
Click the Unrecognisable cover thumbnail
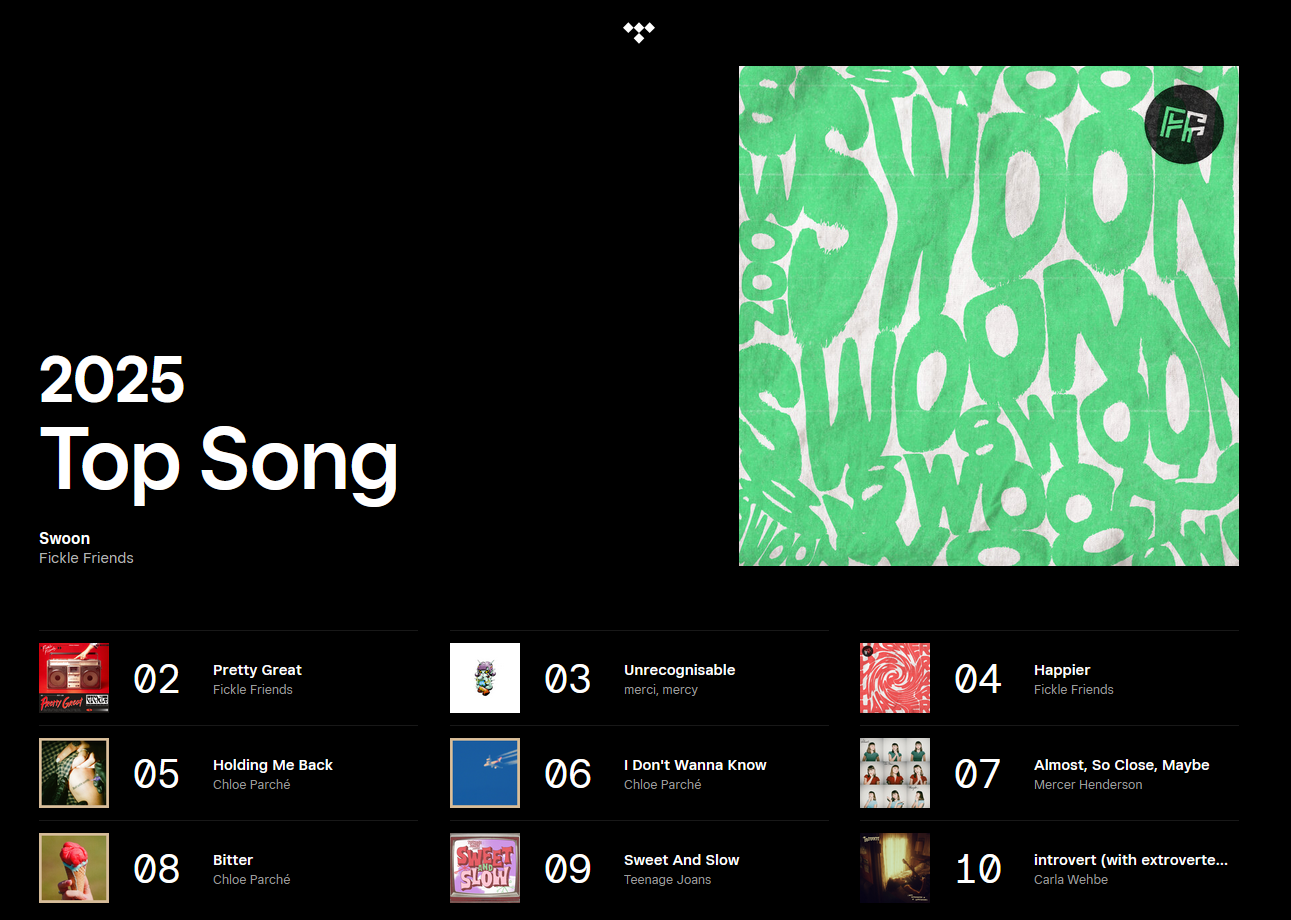(485, 678)
